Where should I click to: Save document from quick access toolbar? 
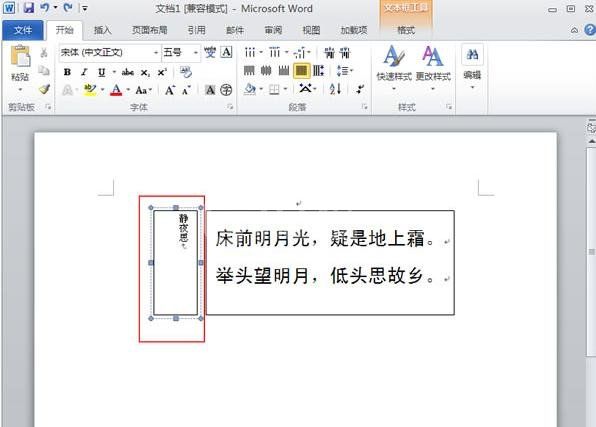[29, 8]
